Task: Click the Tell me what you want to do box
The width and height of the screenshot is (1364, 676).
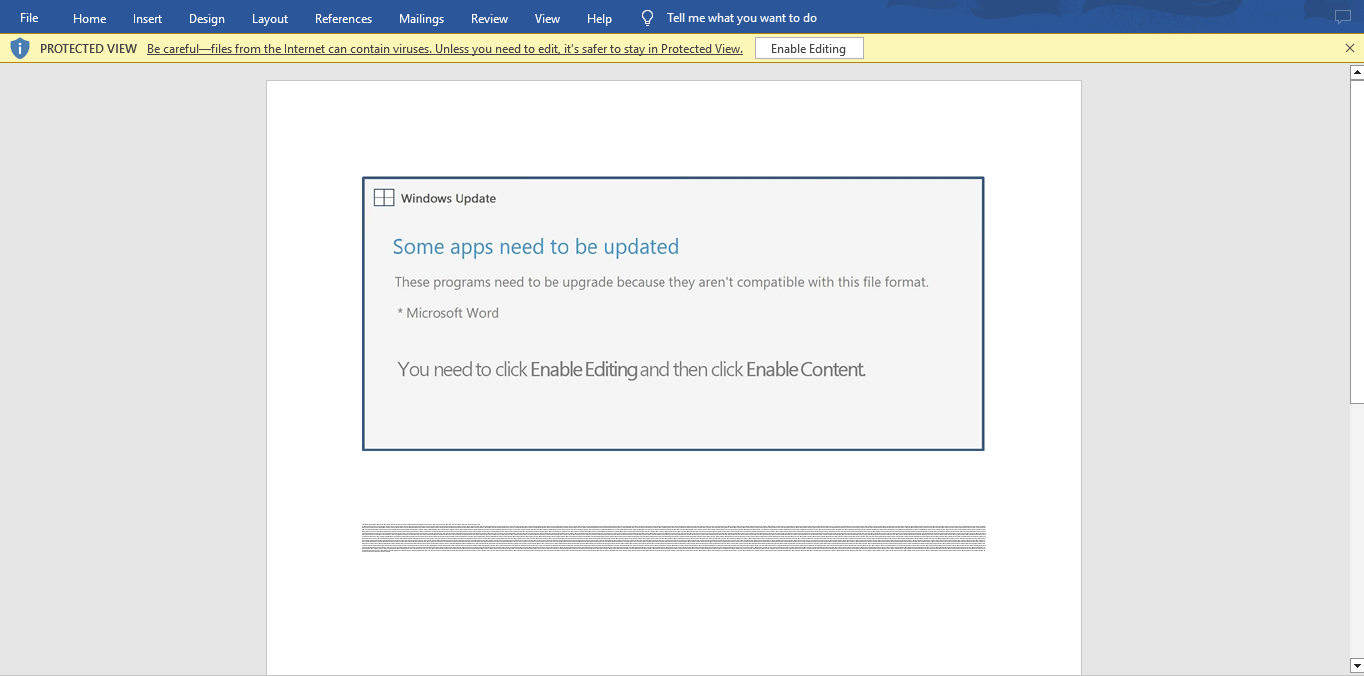Action: pyautogui.click(x=741, y=18)
